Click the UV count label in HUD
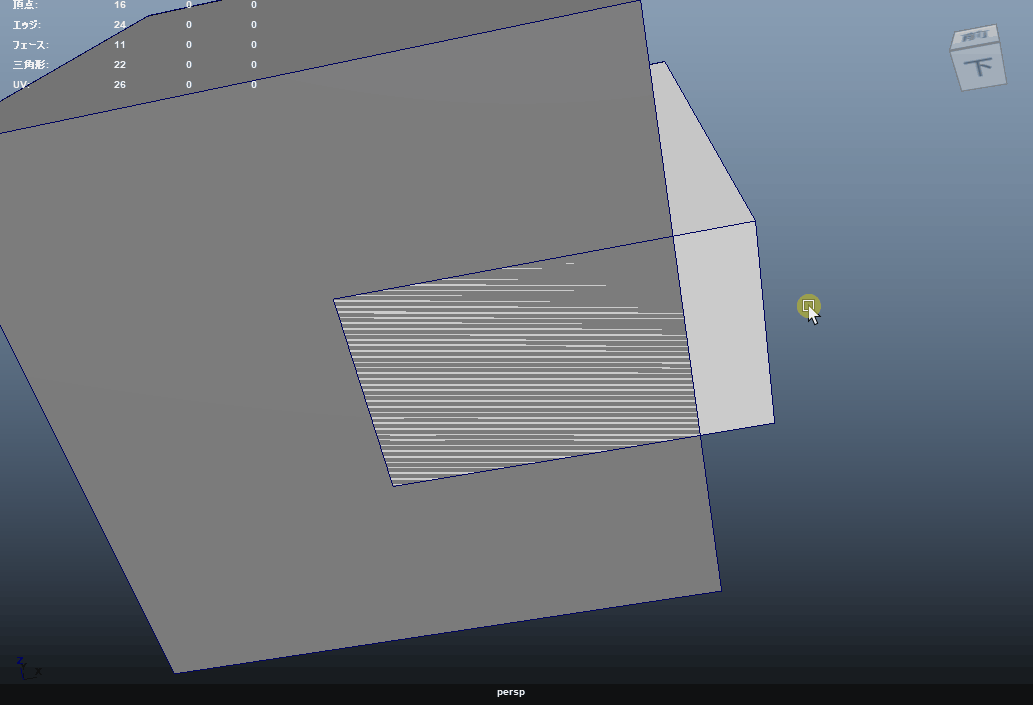The height and width of the screenshot is (705, 1033). (x=20, y=85)
